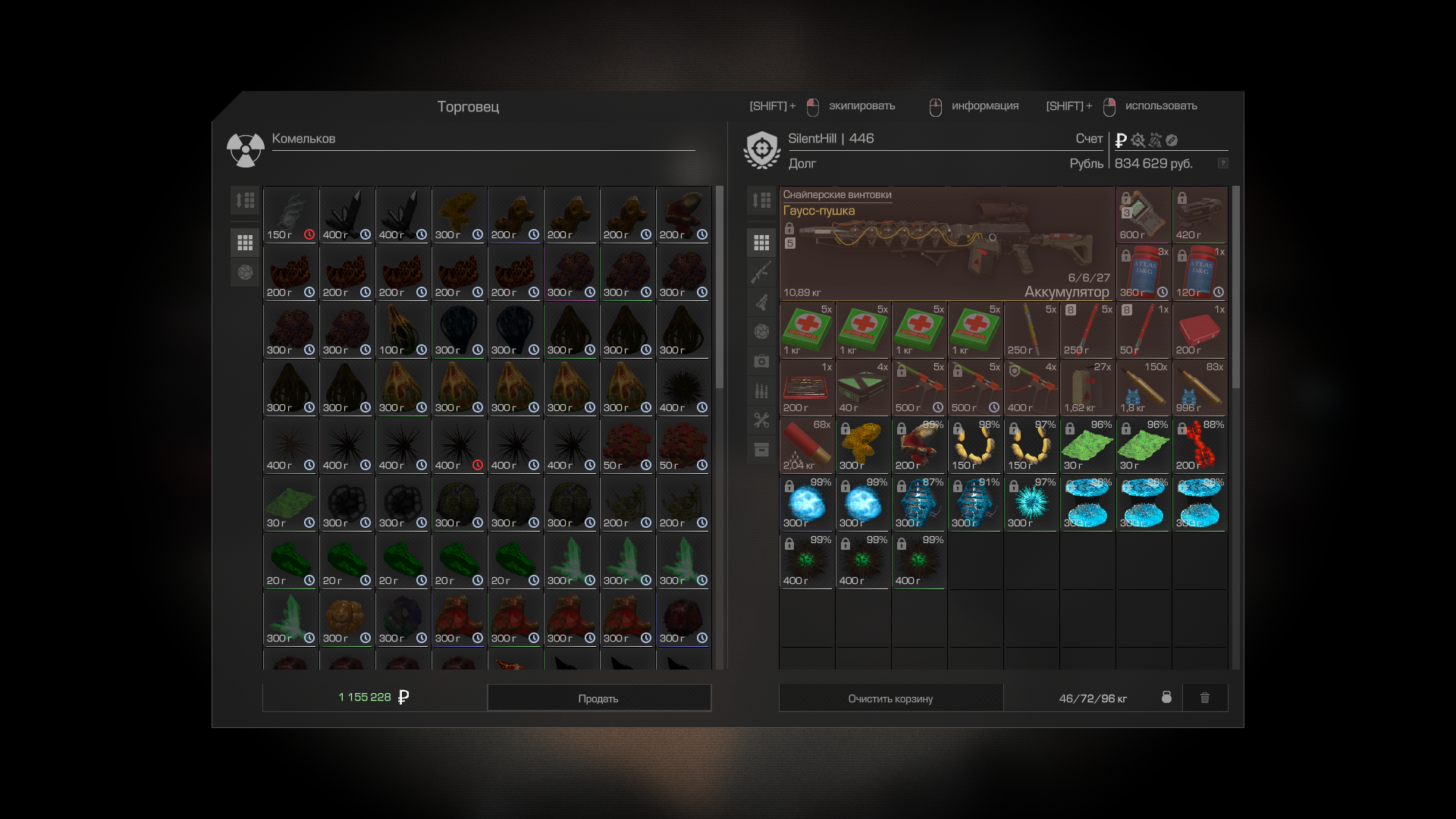Select the Гаусс-пушка sniper rifle

pos(946,244)
